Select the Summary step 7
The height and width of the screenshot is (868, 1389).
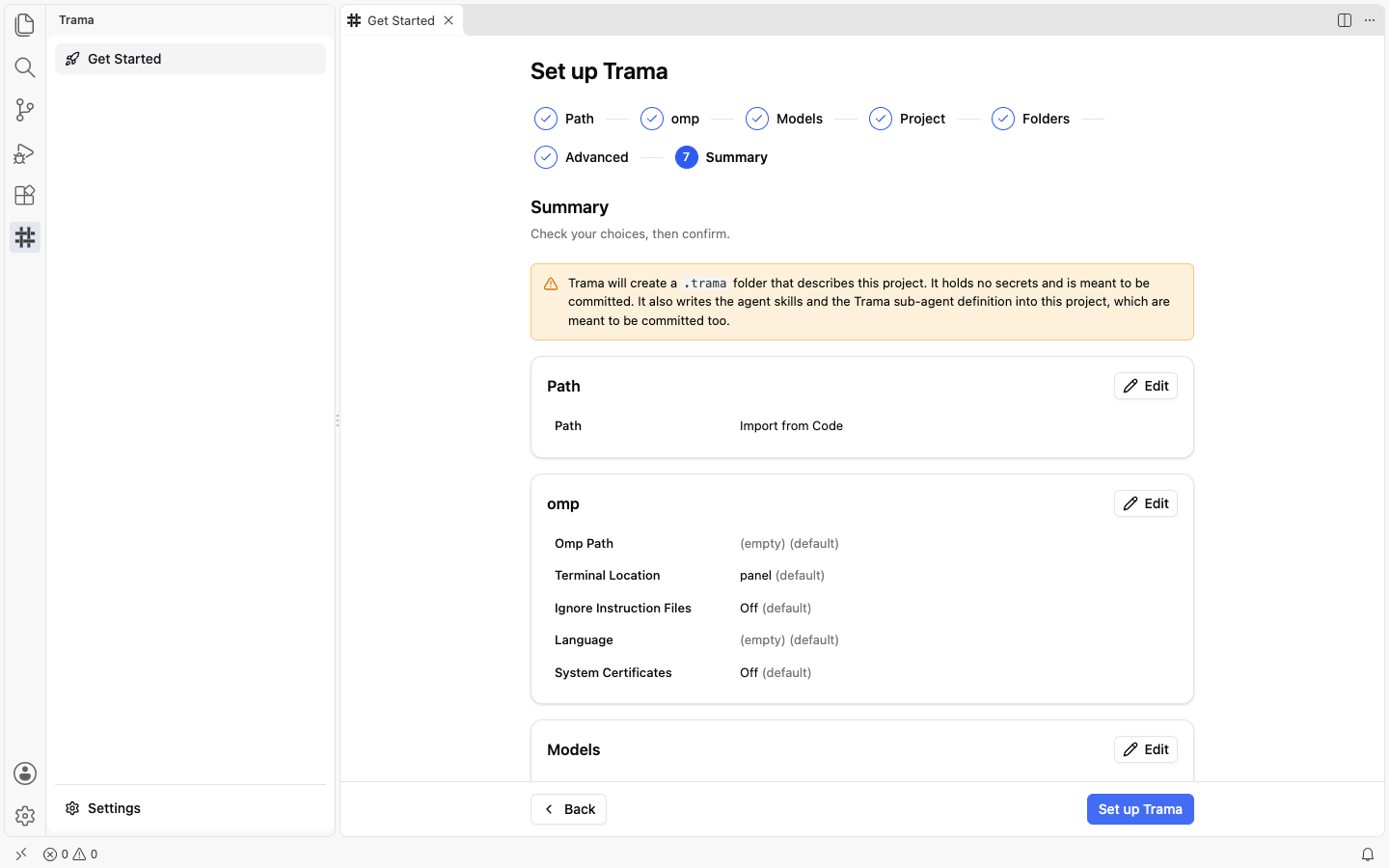[722, 157]
